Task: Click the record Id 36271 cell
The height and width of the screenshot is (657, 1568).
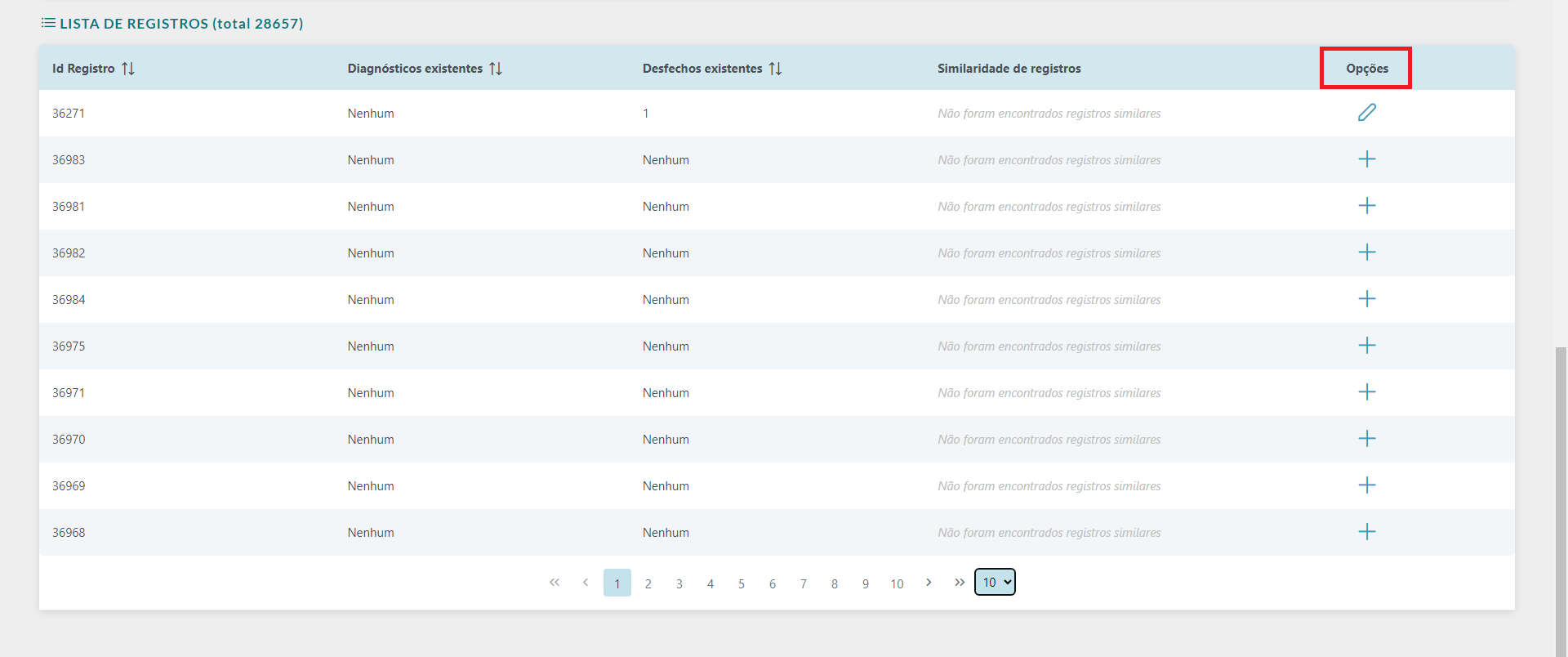Action: pos(69,114)
